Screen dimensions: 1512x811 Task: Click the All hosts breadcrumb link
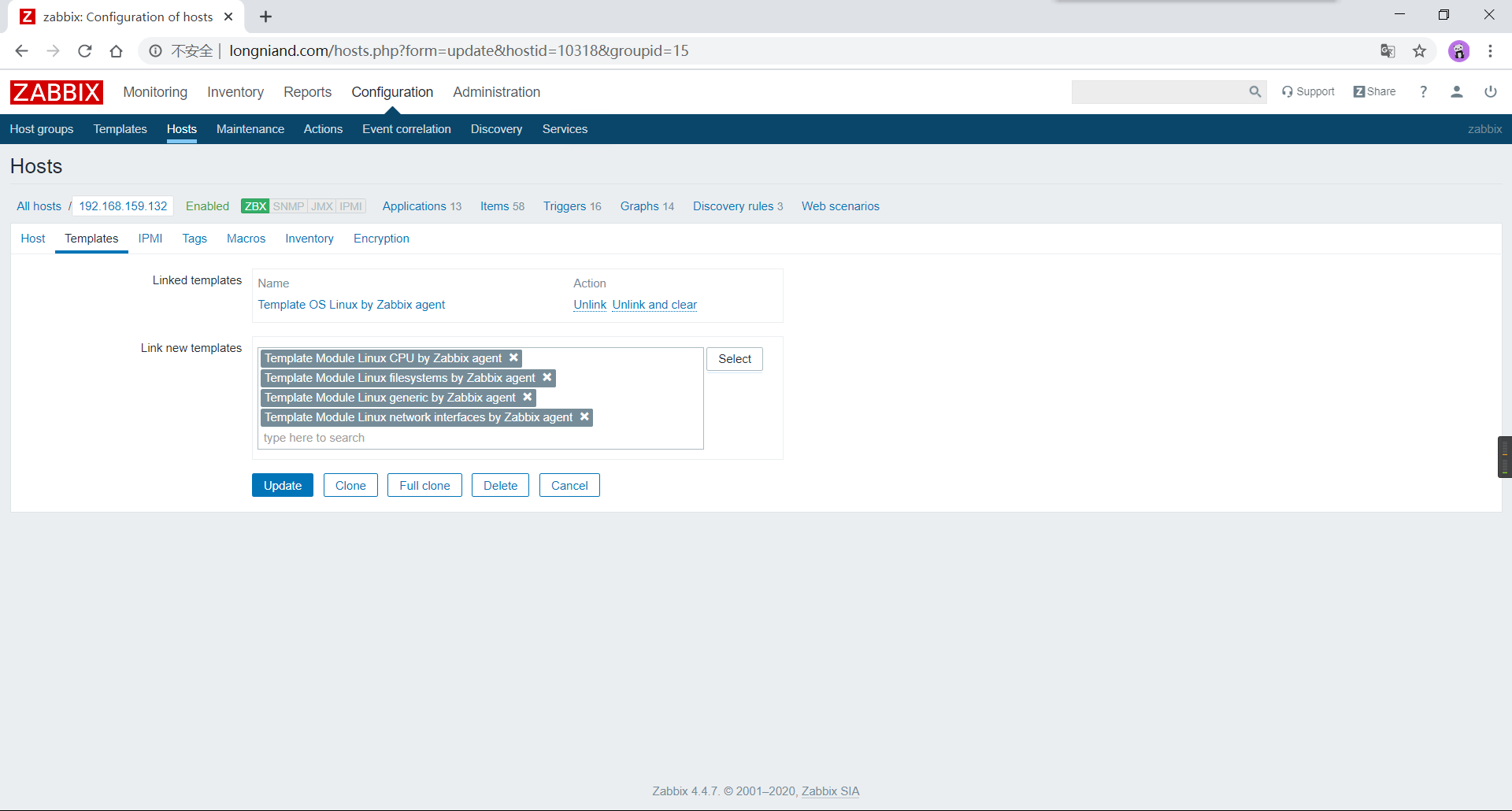39,206
